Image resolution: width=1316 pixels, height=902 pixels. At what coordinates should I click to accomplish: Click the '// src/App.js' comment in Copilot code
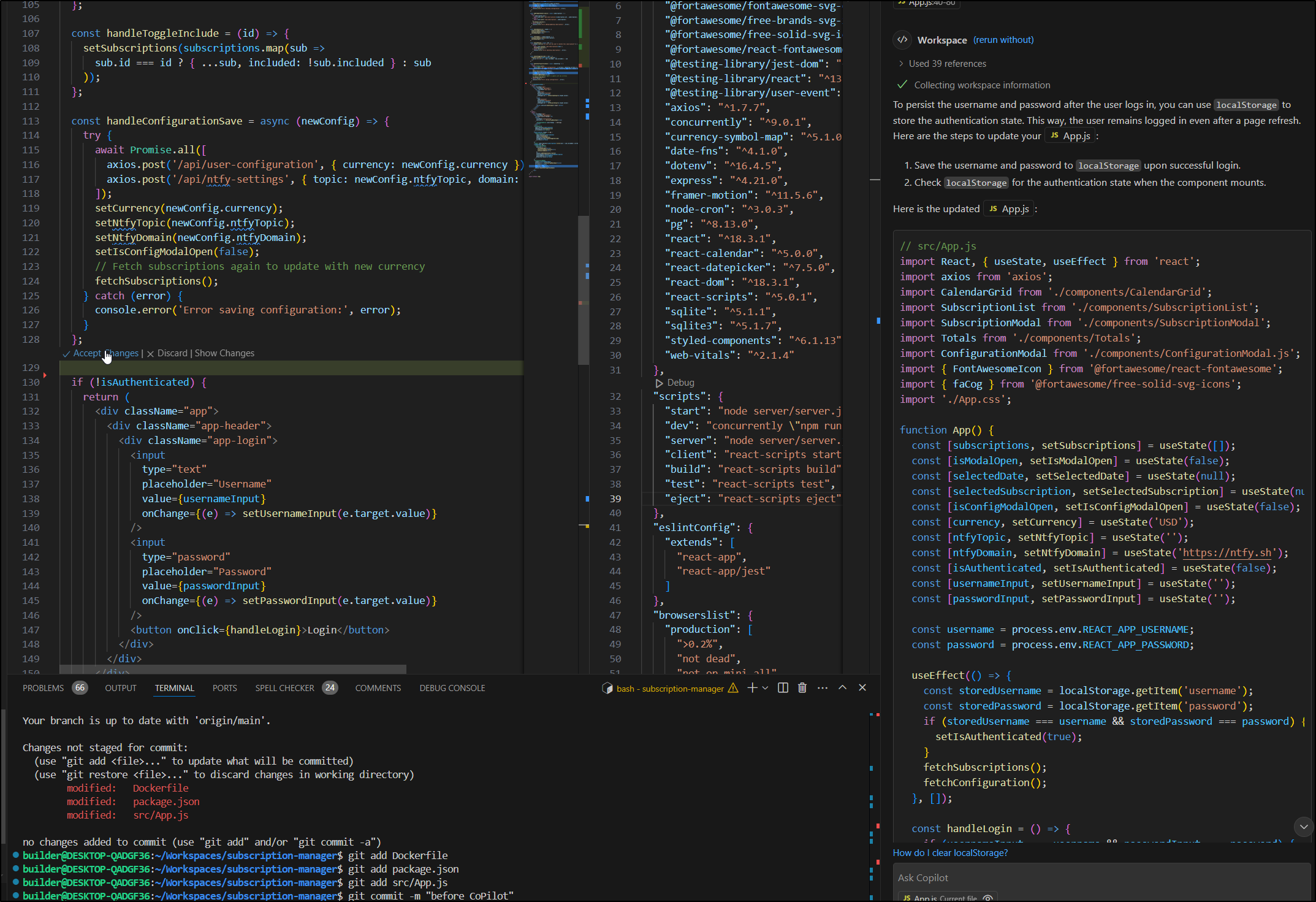coord(938,246)
